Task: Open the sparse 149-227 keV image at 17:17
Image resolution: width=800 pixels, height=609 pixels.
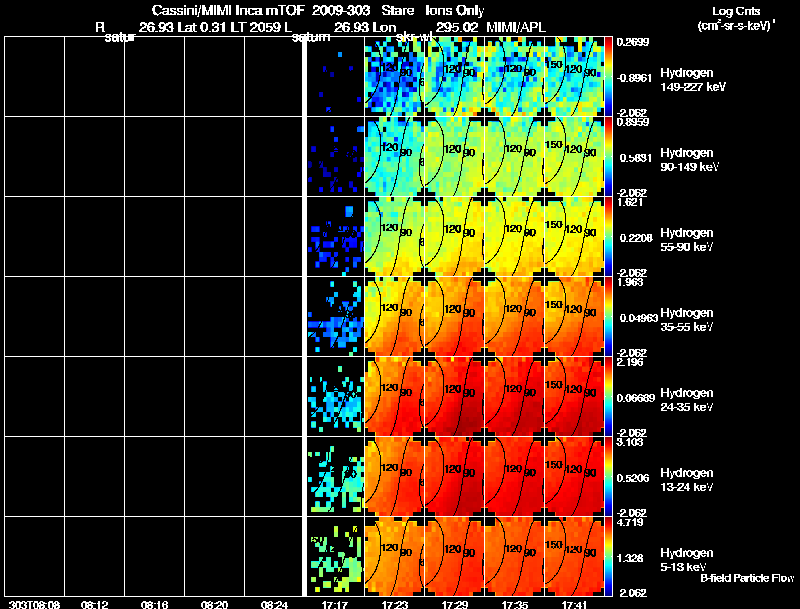Action: [335, 77]
